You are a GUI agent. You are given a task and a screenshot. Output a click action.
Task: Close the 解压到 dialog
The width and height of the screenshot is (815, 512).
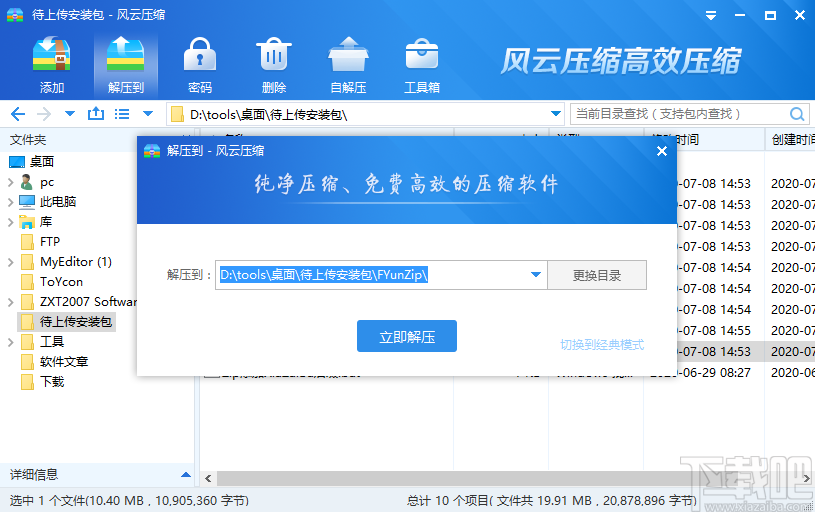click(662, 151)
